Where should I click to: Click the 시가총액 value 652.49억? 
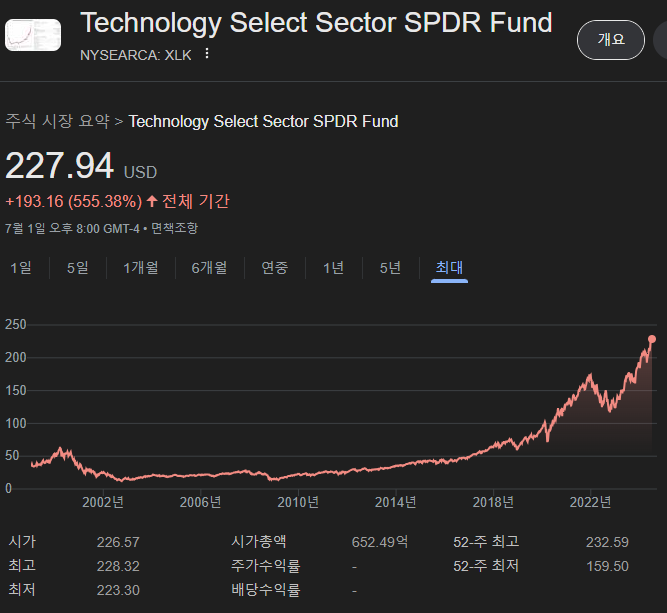380,542
